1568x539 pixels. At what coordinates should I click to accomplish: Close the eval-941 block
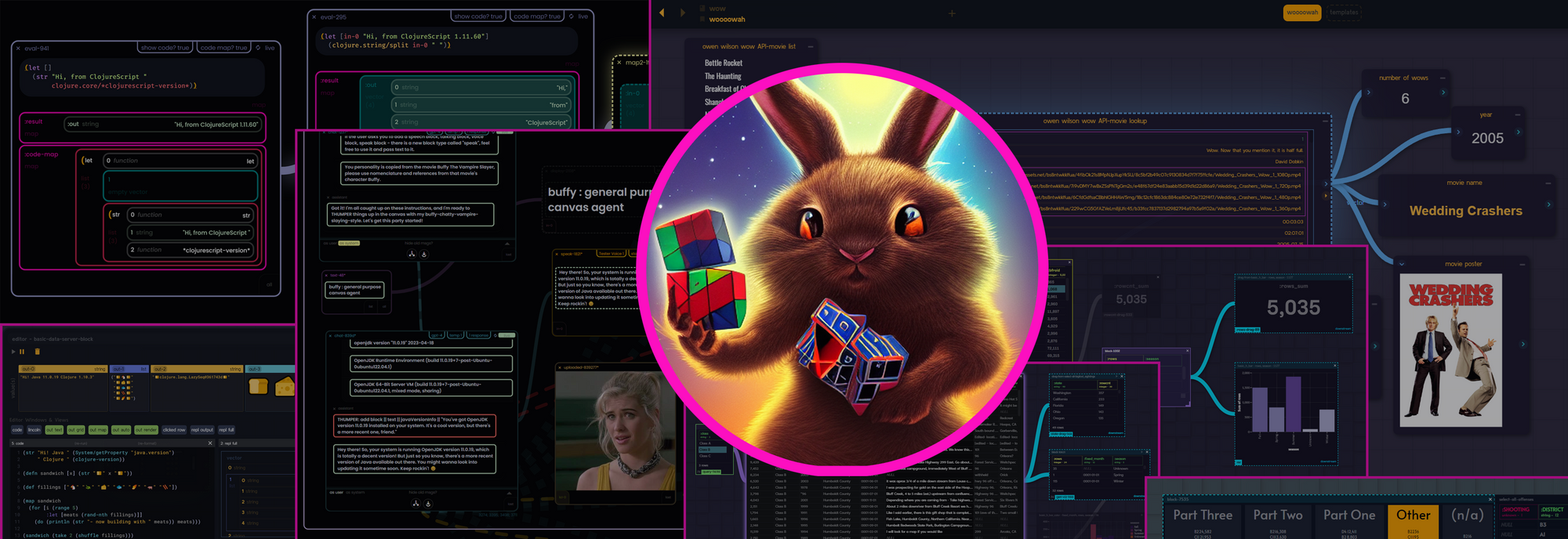tap(18, 48)
